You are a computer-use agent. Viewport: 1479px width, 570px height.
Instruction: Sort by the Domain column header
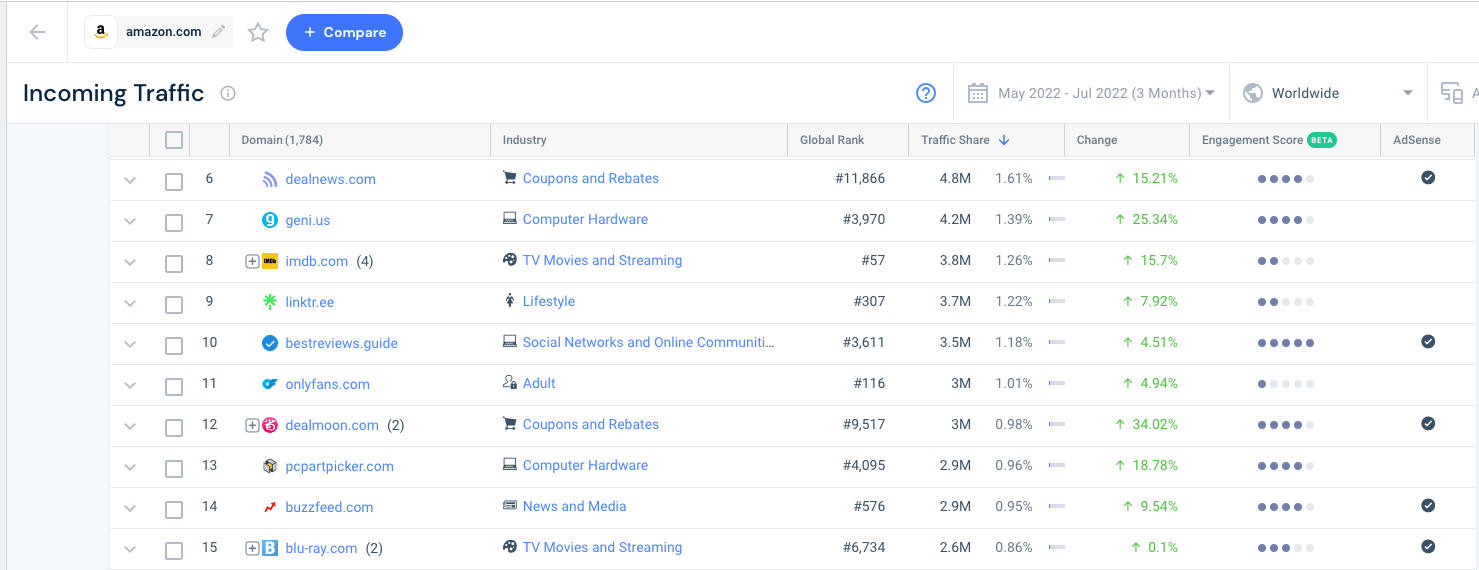(282, 140)
